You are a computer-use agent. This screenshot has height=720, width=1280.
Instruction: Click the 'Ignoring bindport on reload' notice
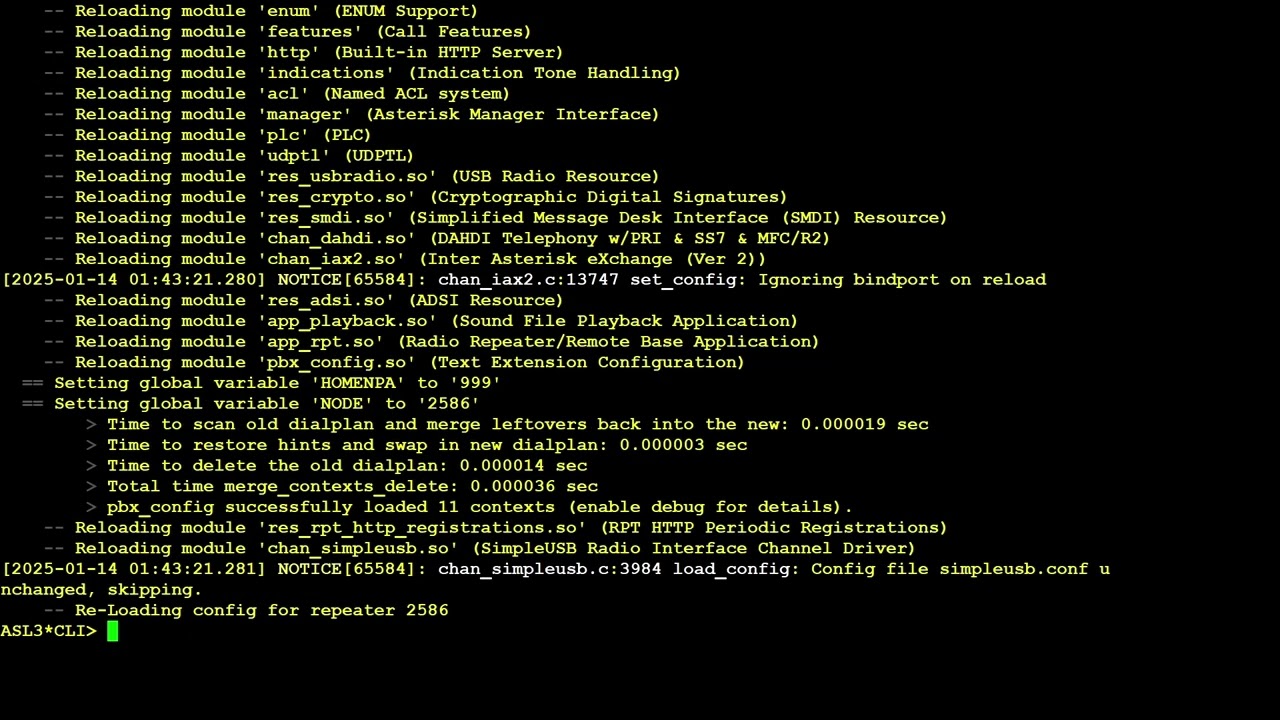[x=902, y=280]
